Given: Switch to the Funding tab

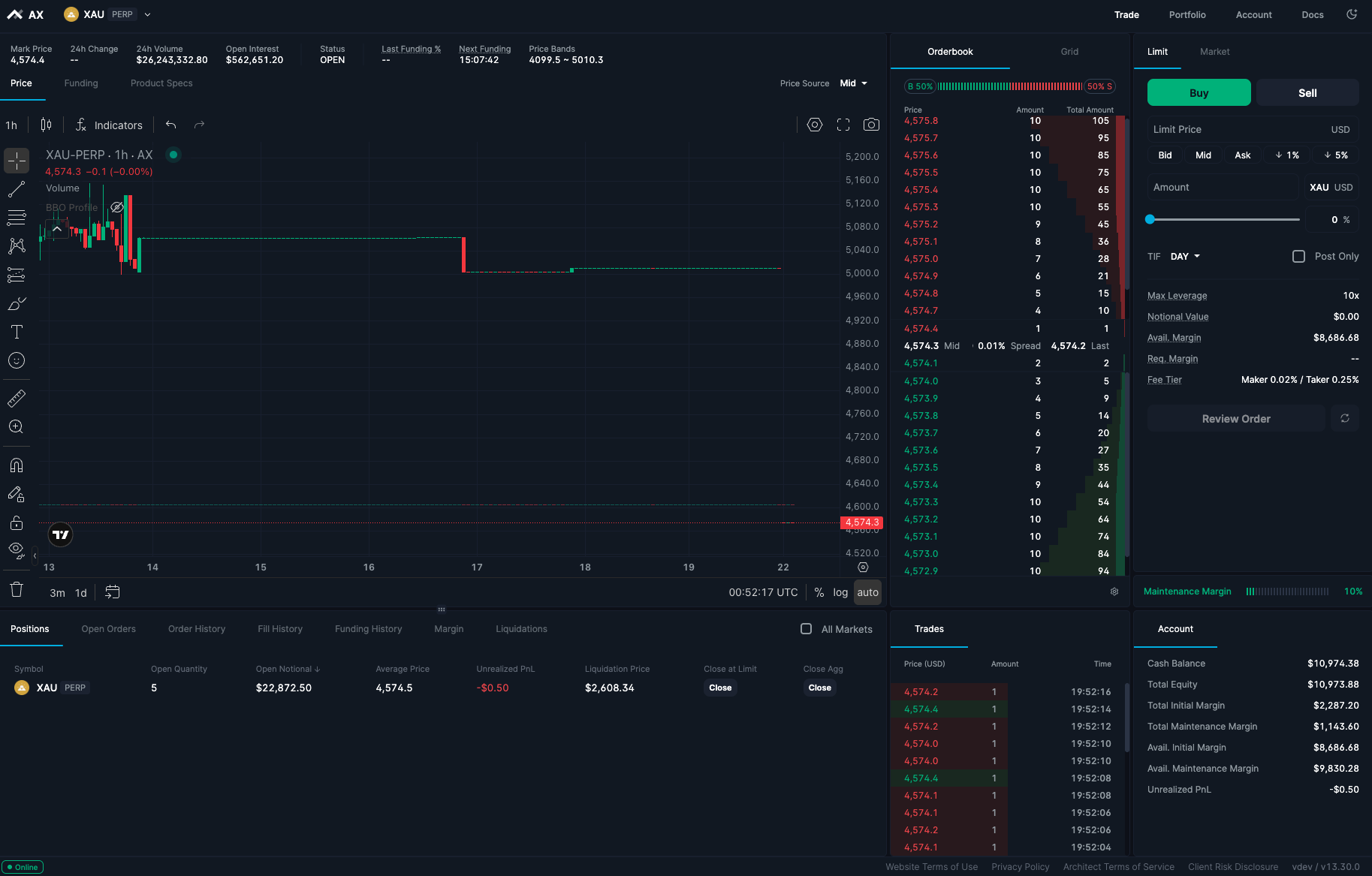Looking at the screenshot, I should pos(81,83).
